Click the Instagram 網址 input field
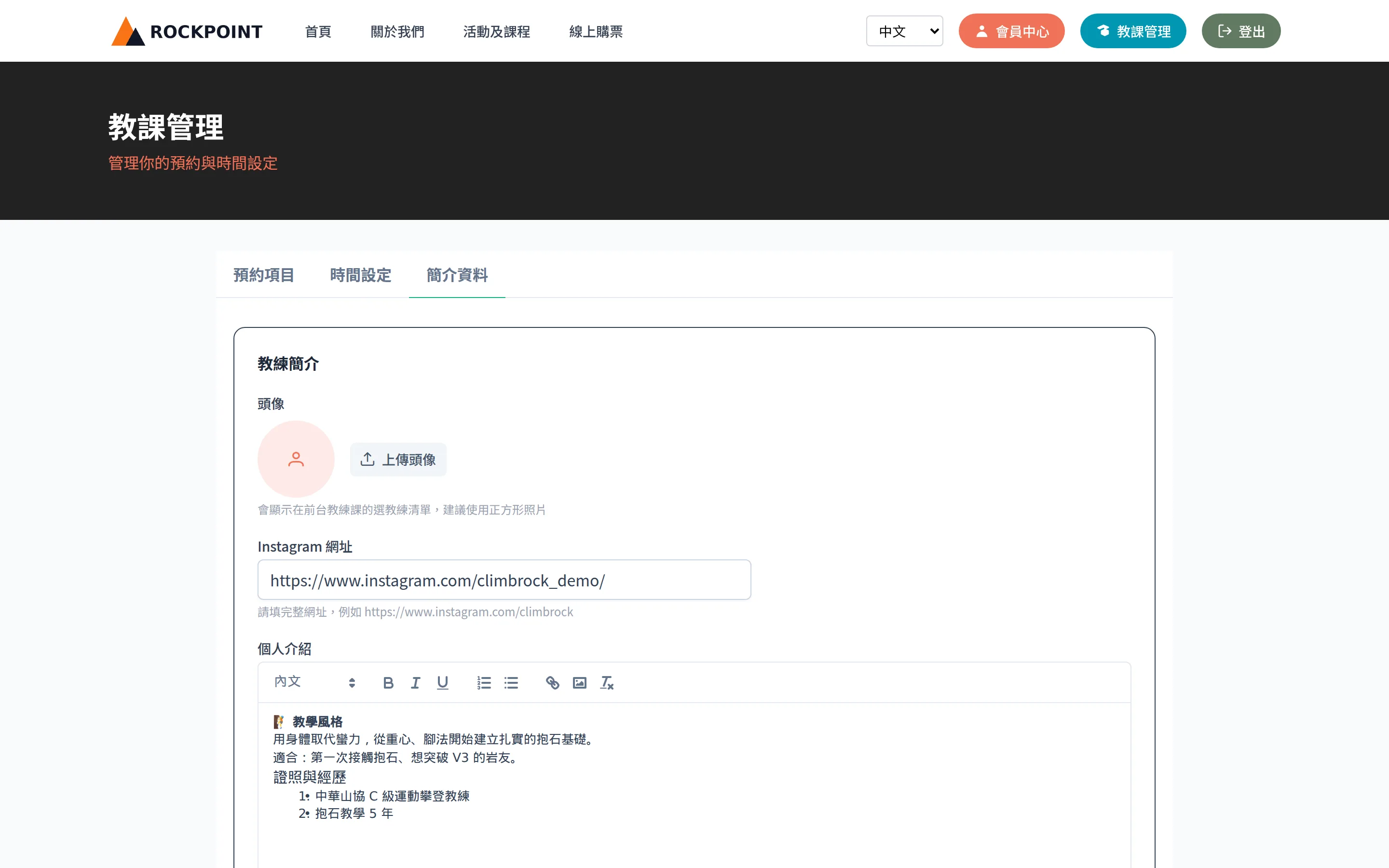The height and width of the screenshot is (868, 1389). click(504, 580)
